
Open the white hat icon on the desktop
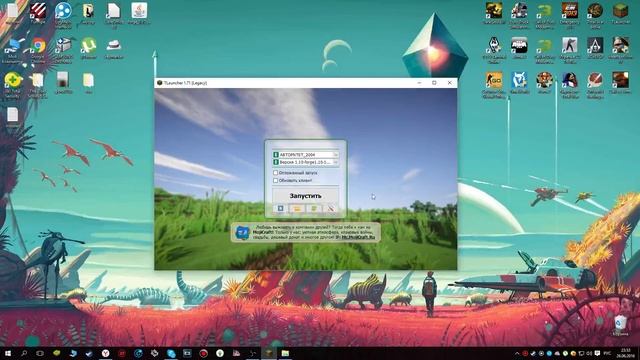point(114,46)
